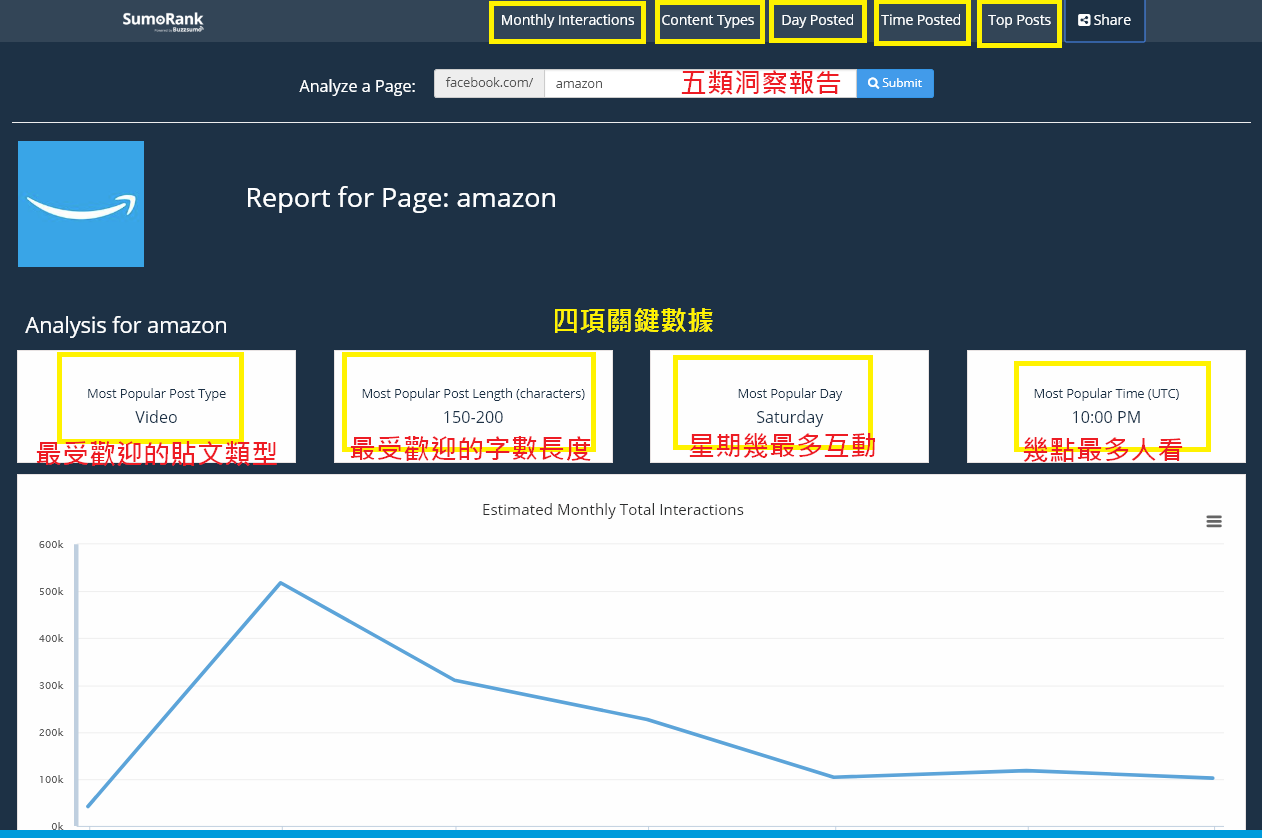This screenshot has width=1262, height=838.
Task: Click the Most Popular Time (UTC) card
Action: [x=1106, y=406]
